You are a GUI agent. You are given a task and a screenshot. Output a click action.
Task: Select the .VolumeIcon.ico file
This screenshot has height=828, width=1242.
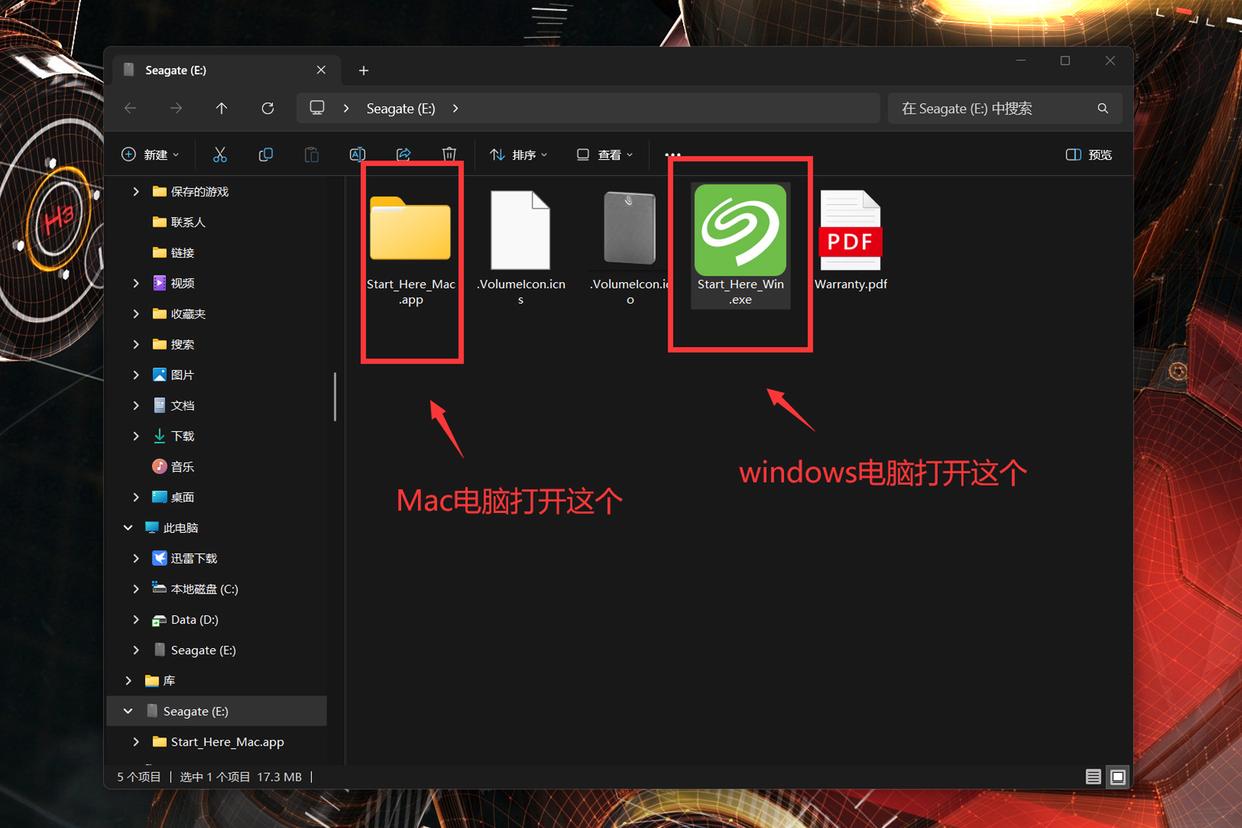click(x=630, y=247)
